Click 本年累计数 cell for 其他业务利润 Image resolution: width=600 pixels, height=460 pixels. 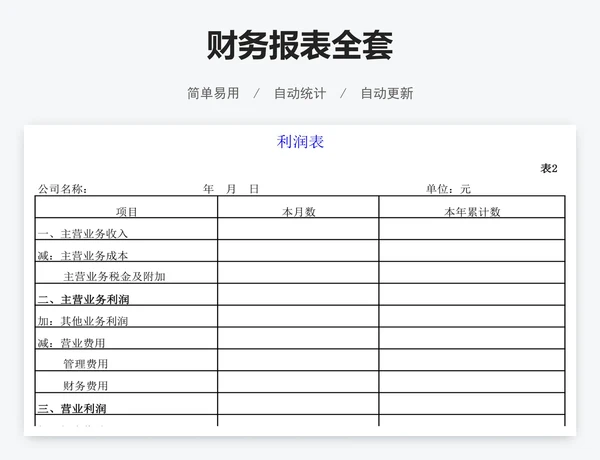click(472, 316)
